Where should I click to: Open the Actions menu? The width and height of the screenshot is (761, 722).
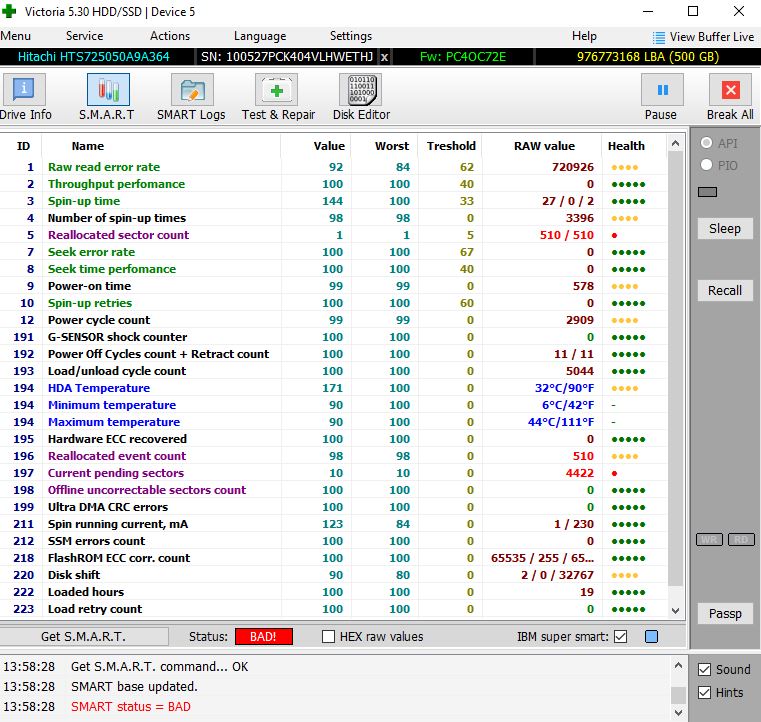click(x=170, y=36)
